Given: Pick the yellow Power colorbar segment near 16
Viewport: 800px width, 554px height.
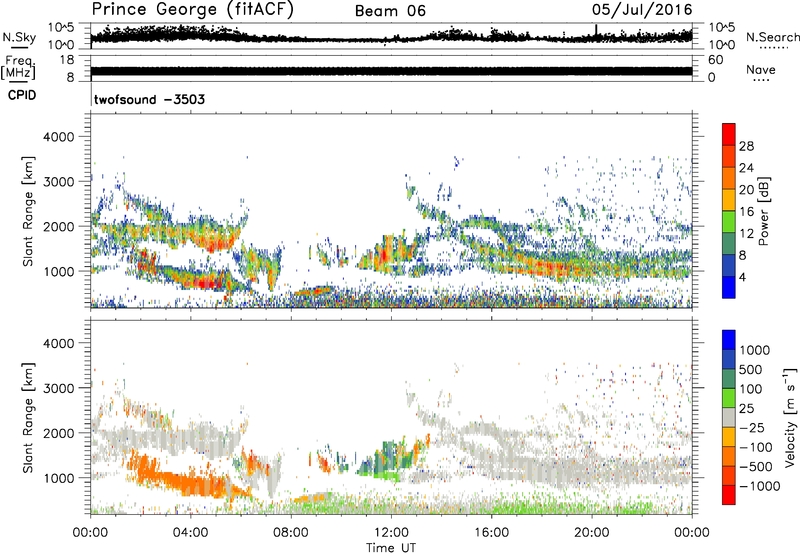Looking at the screenshot, I should tap(729, 200).
